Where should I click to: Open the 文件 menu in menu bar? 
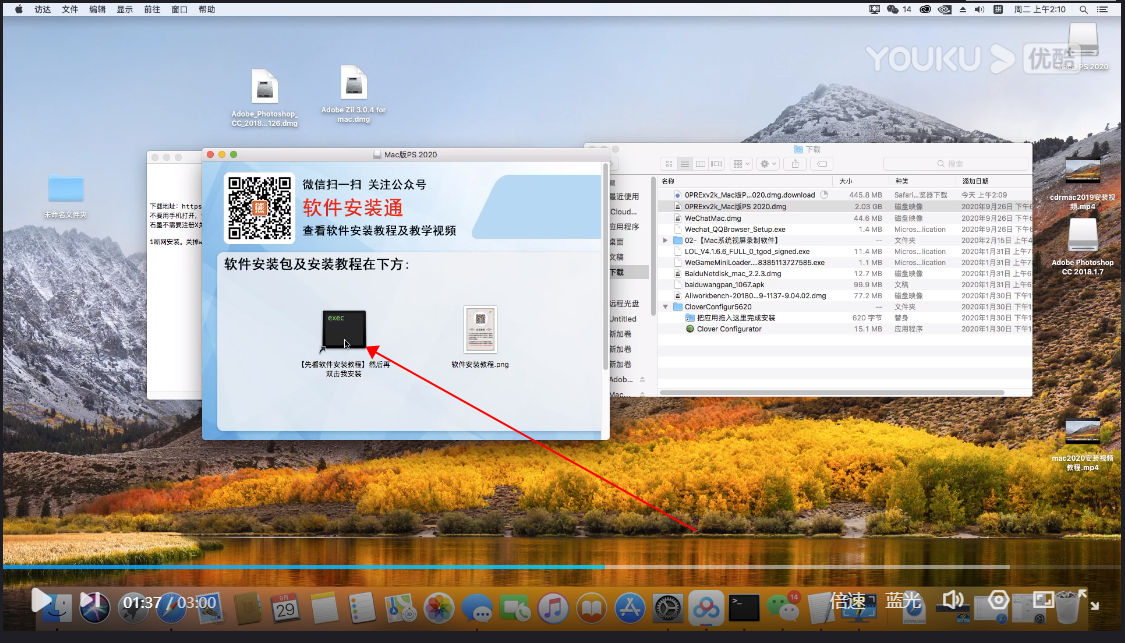[x=70, y=9]
